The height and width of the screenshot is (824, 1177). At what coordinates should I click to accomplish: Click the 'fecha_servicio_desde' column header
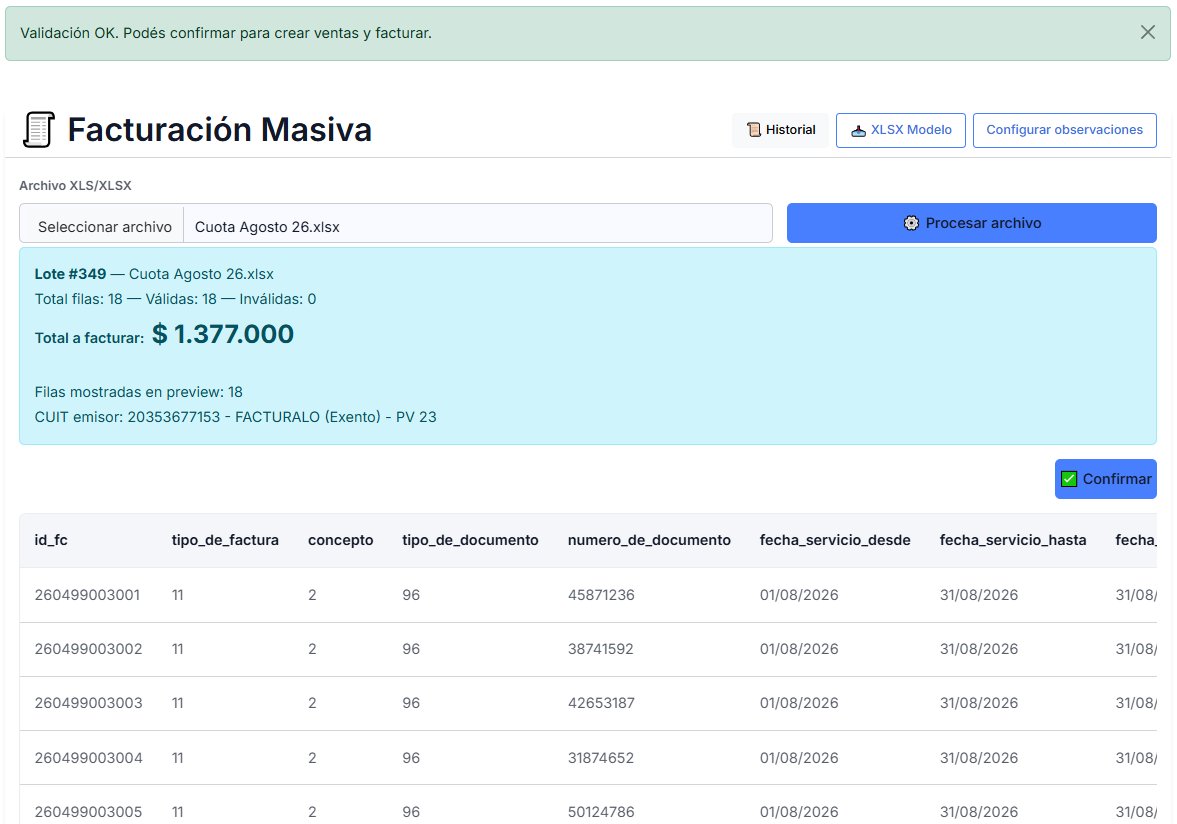tap(835, 540)
